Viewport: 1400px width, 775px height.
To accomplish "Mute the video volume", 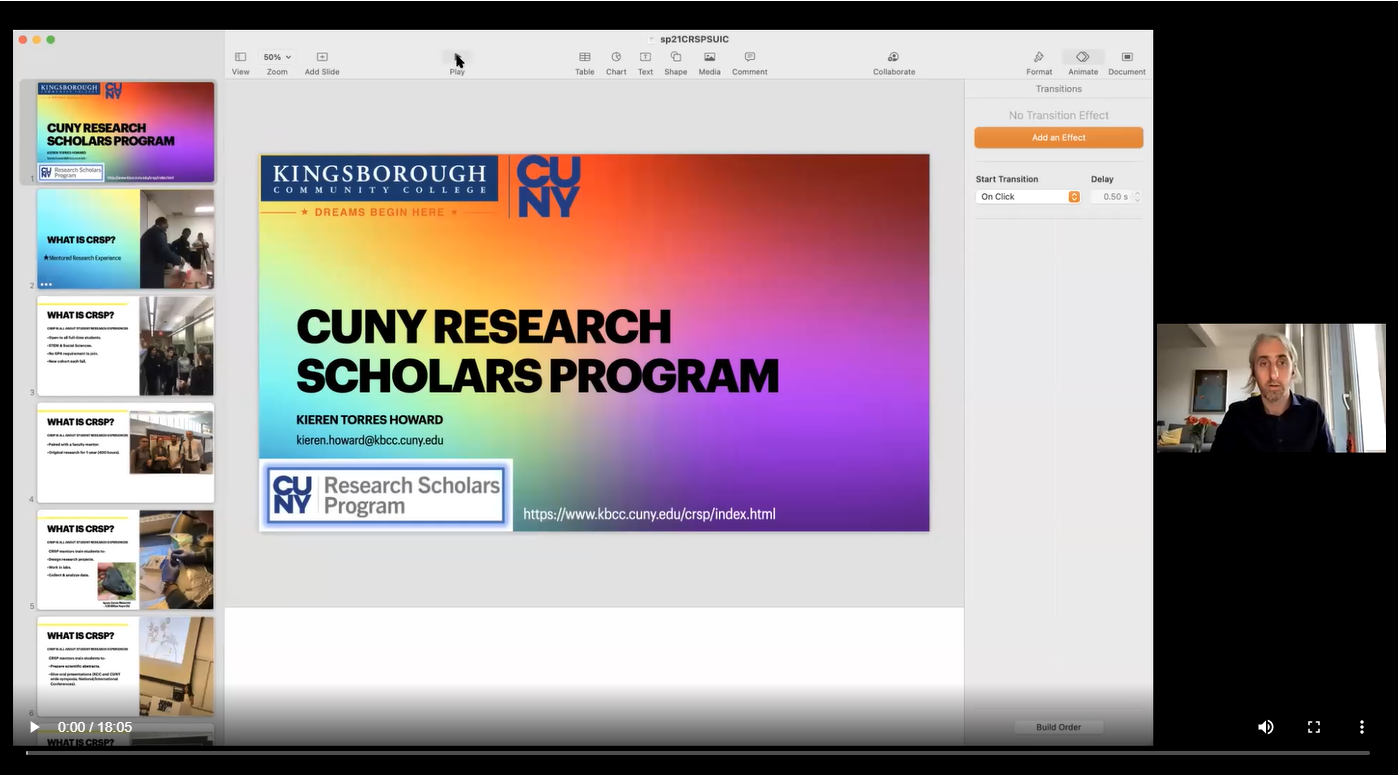I will tap(1266, 727).
